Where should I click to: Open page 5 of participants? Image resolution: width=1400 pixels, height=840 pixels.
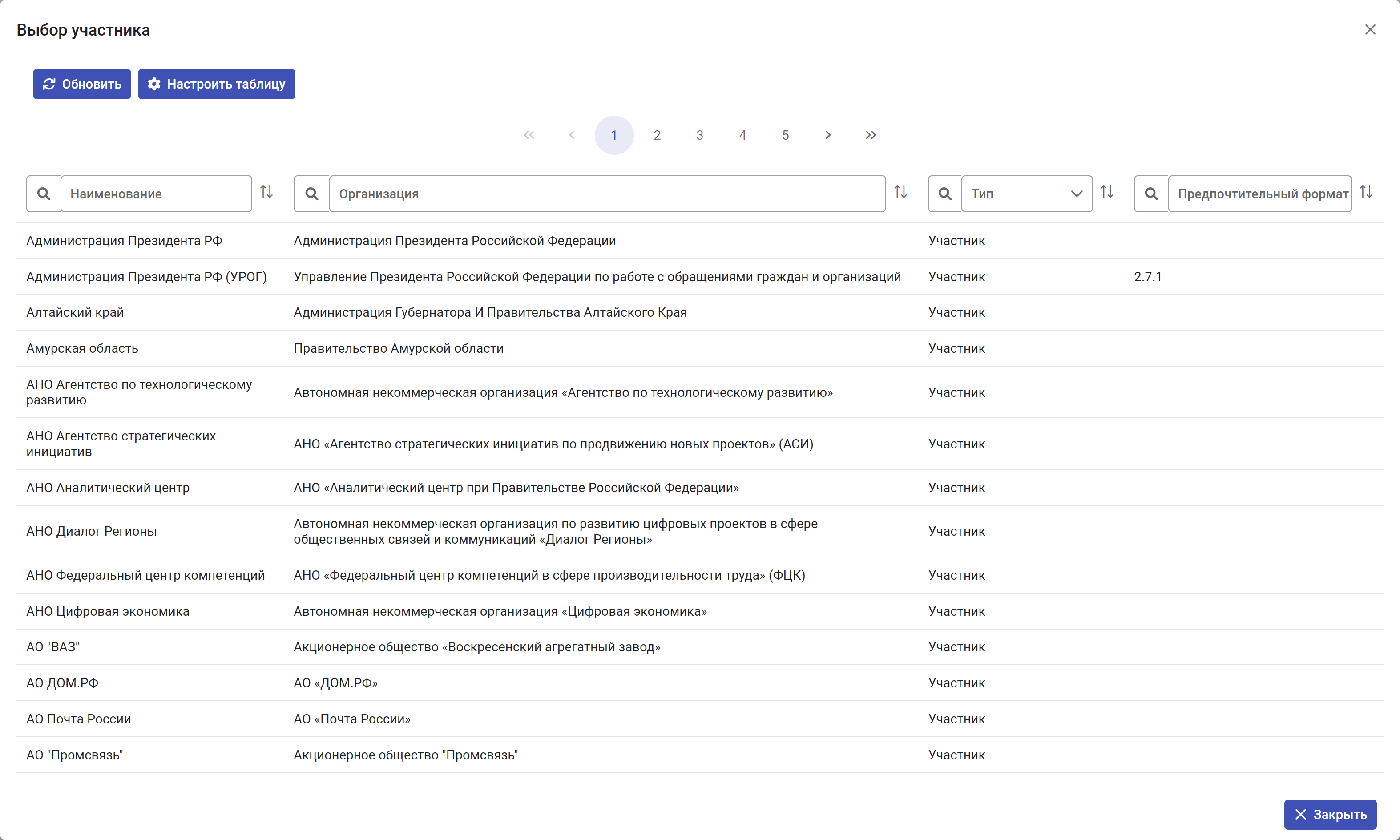(786, 135)
